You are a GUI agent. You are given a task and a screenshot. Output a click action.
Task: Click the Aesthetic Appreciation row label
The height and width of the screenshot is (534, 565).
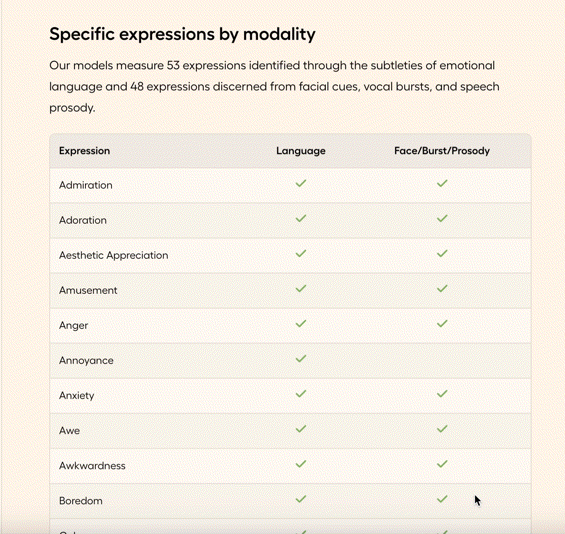pyautogui.click(x=114, y=255)
